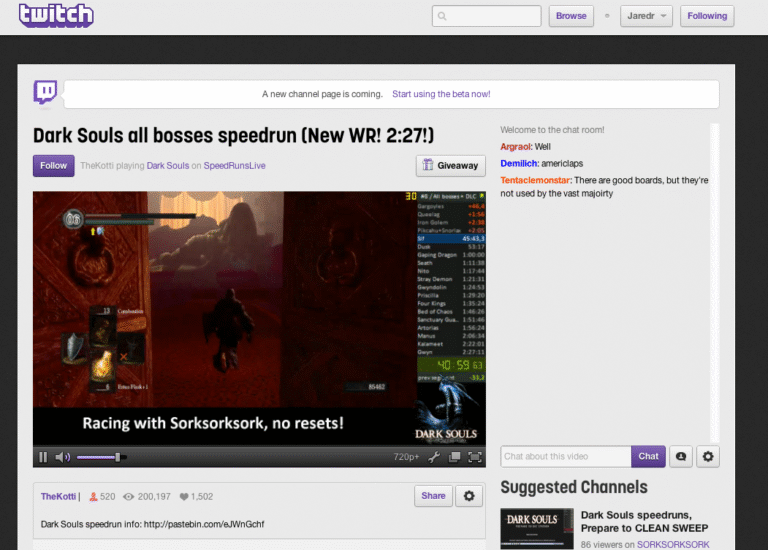This screenshot has height=550, width=768.
Task: Click the stream title heading
Action: pos(234,136)
